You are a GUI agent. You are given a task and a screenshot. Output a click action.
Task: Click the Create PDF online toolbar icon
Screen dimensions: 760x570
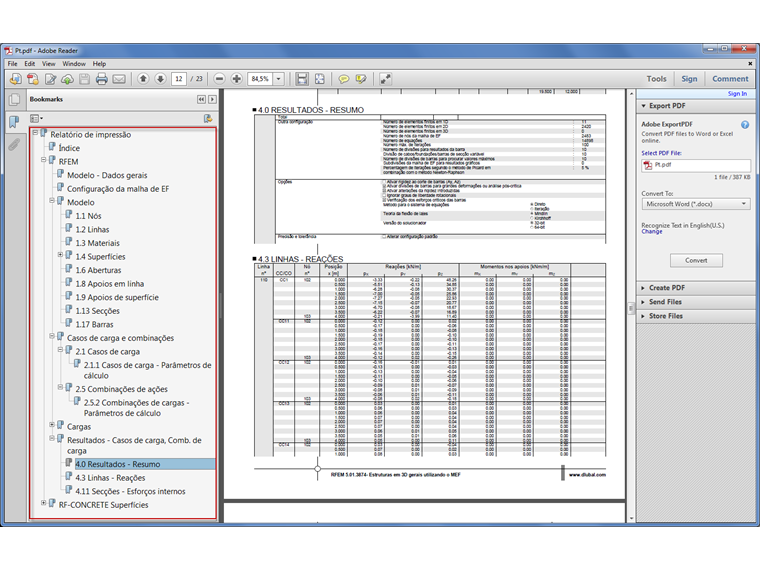click(x=33, y=79)
